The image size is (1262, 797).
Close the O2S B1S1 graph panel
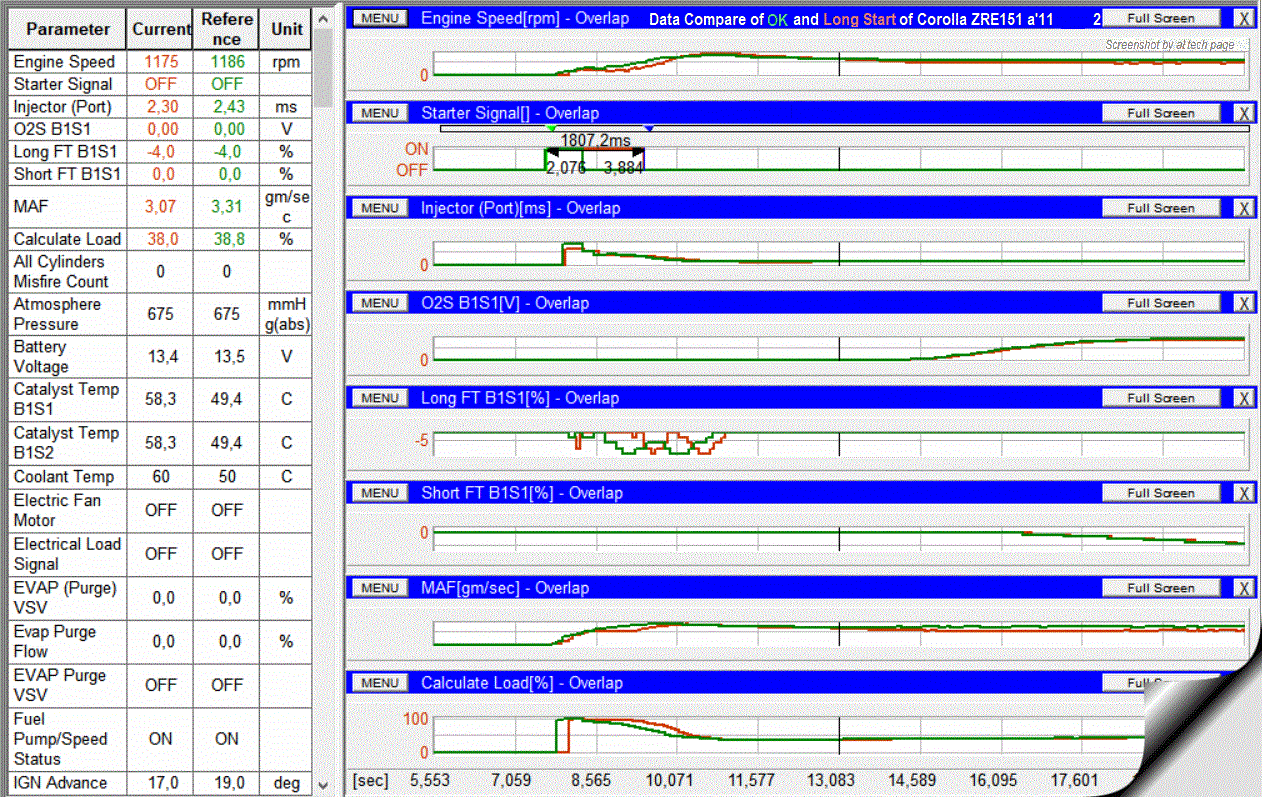[1242, 303]
